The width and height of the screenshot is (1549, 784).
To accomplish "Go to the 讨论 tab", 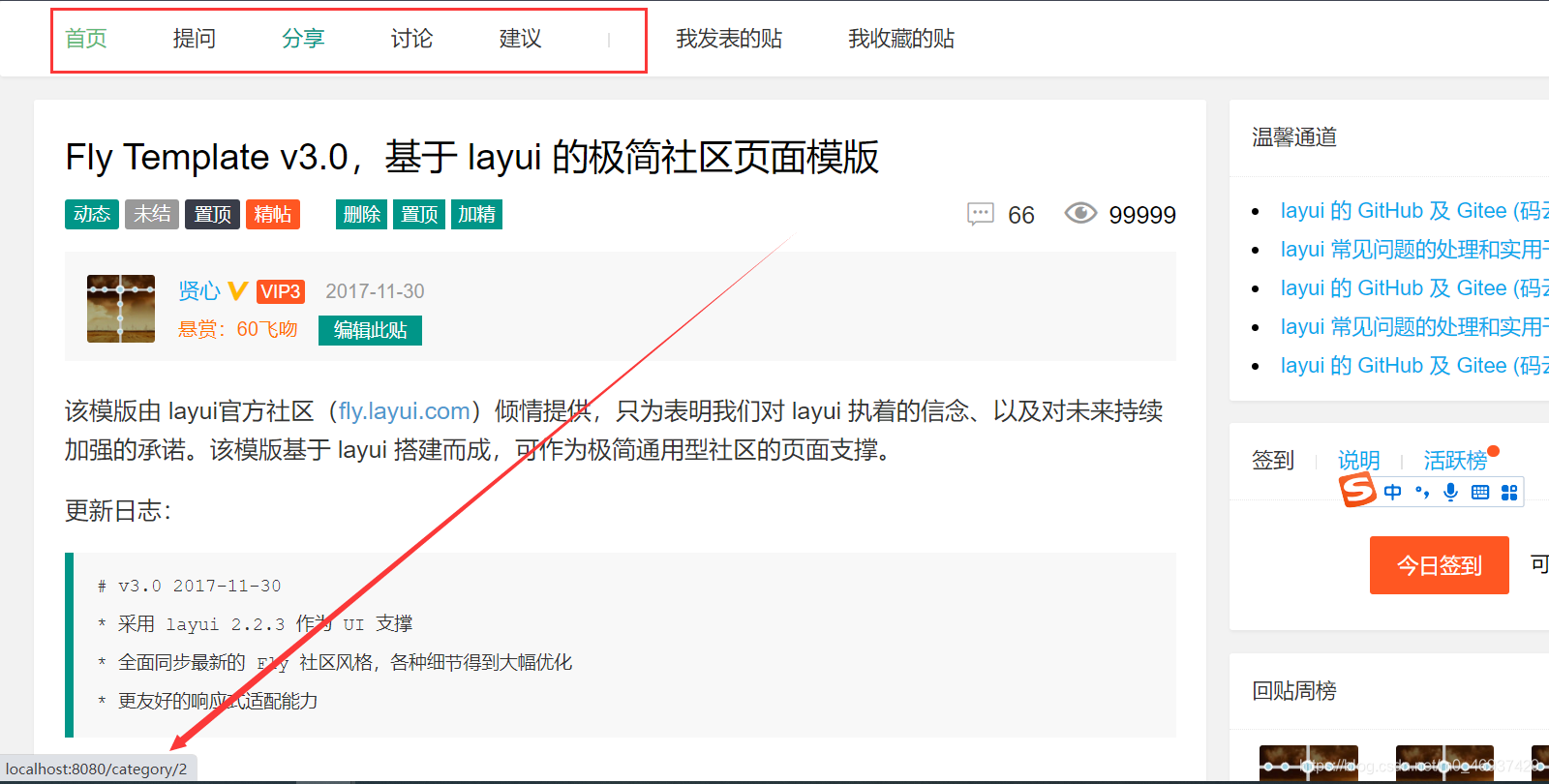I will (411, 39).
